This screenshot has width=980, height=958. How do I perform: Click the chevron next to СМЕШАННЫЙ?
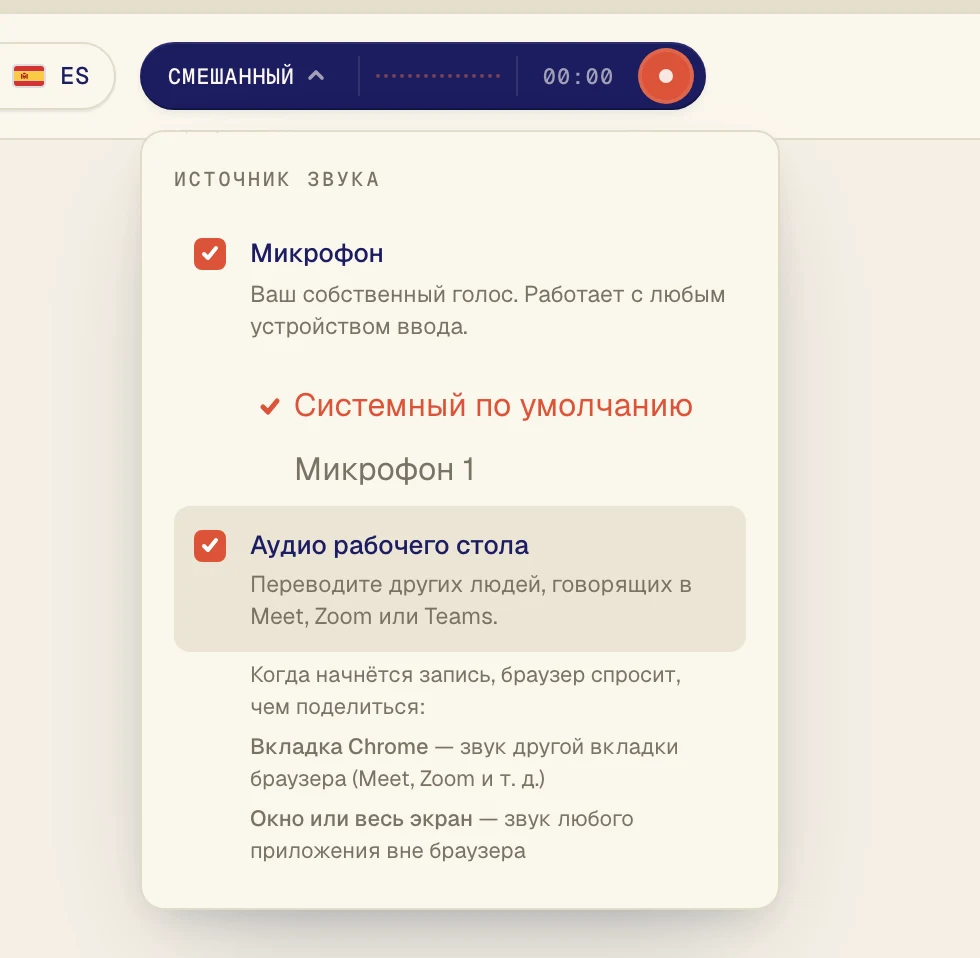316,76
